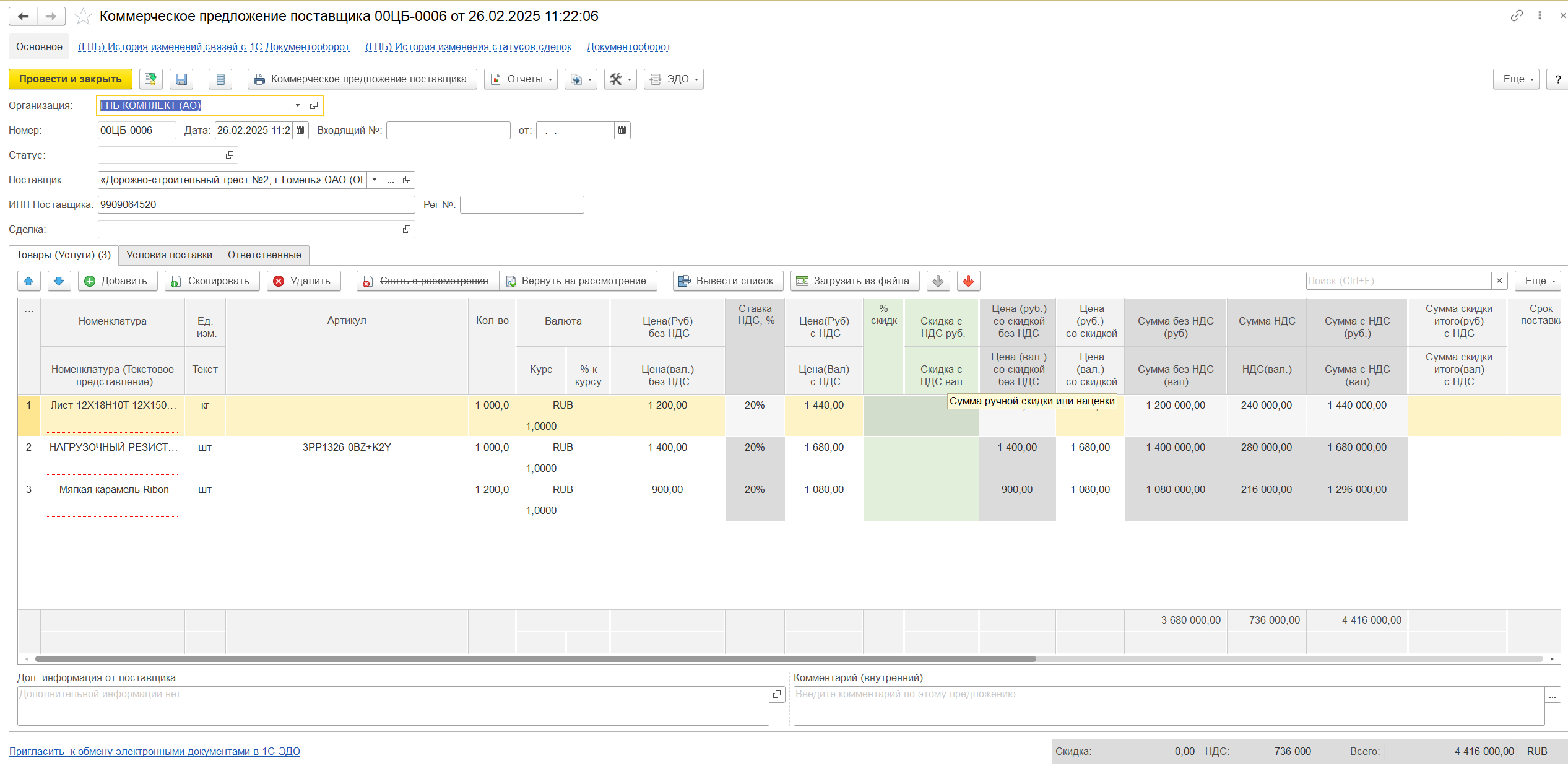Click the horizontal table scrollbar
The width and height of the screenshot is (1568, 771).
coord(535,659)
